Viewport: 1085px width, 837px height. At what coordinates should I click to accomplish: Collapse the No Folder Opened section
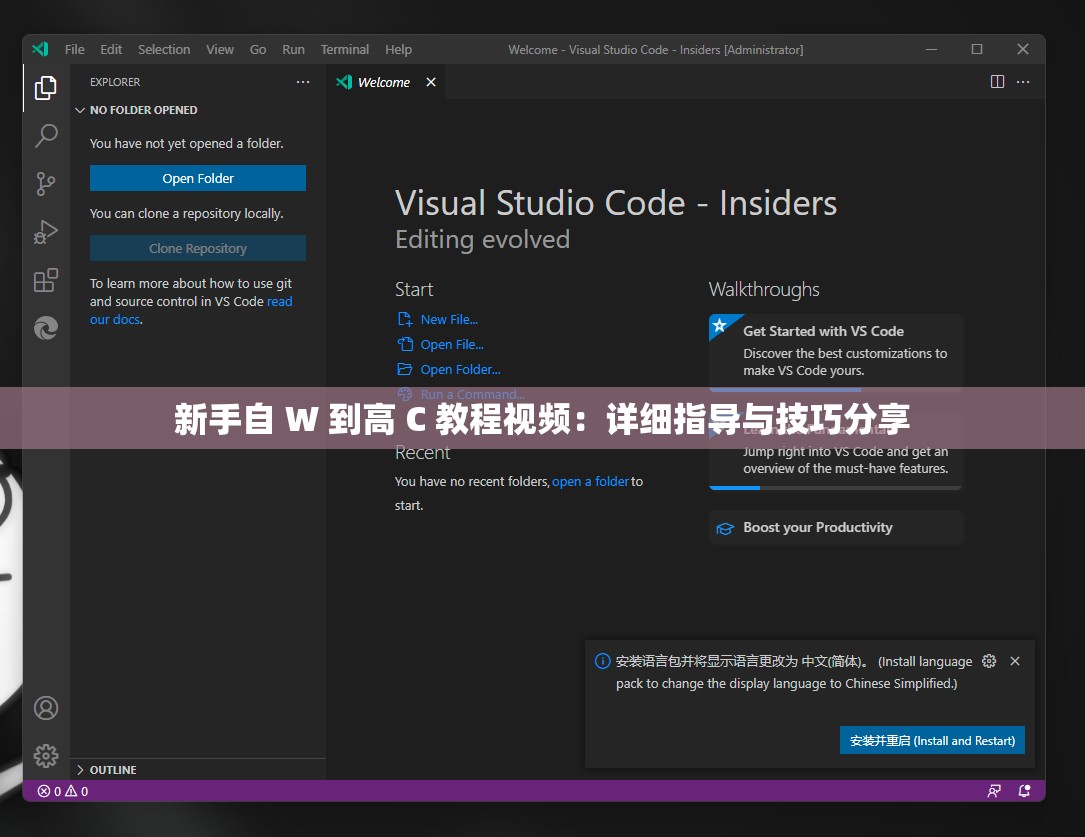pyautogui.click(x=143, y=110)
